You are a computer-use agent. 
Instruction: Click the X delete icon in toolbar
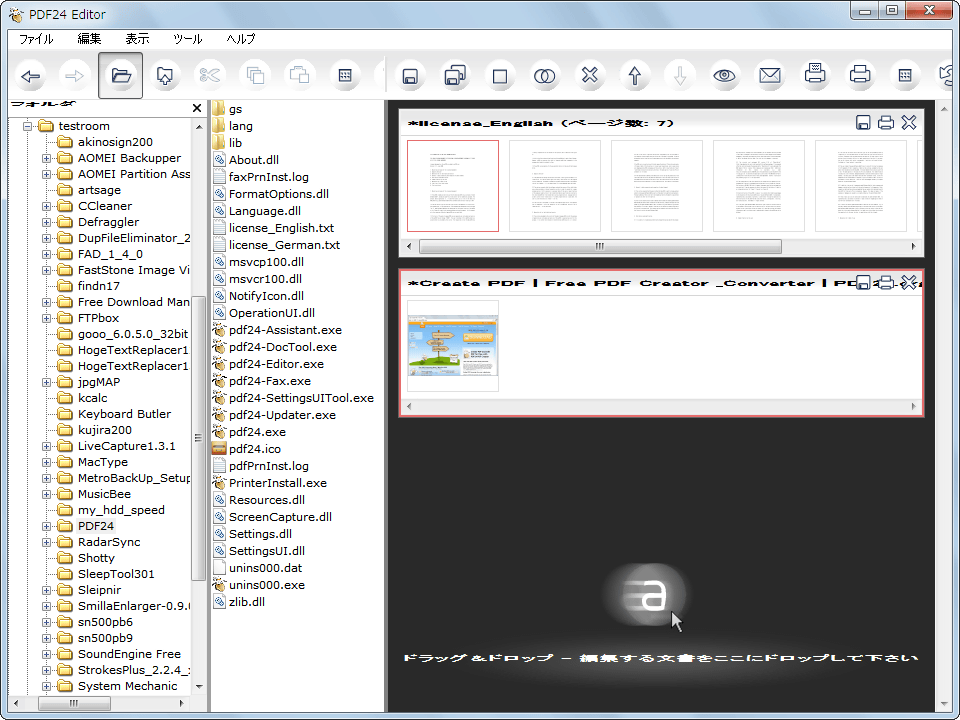(x=590, y=76)
